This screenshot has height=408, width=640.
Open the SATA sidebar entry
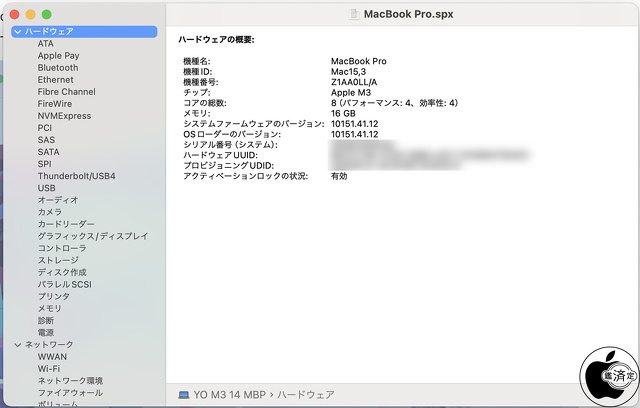49,152
